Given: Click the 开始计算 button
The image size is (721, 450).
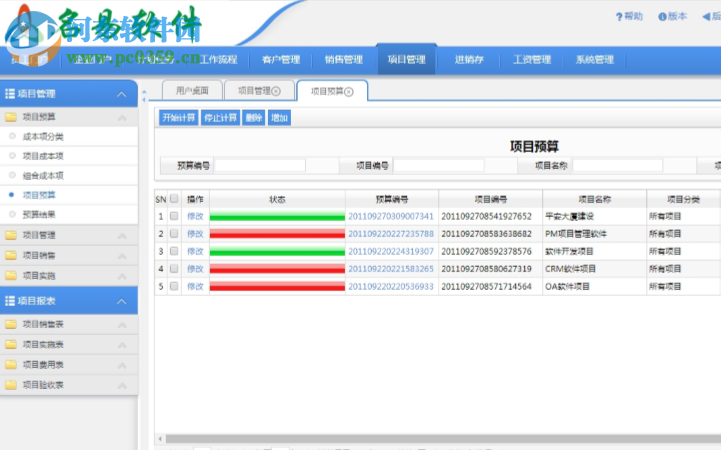Looking at the screenshot, I should click(x=178, y=118).
